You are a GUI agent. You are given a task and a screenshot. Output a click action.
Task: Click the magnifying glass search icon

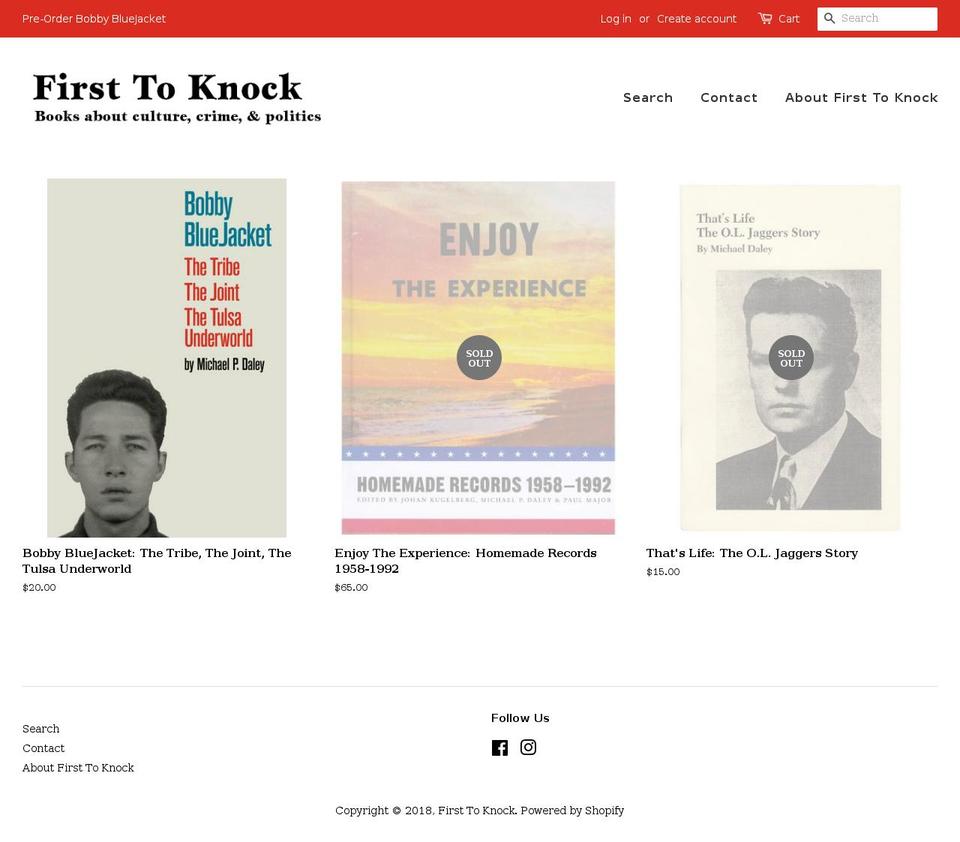click(x=830, y=18)
